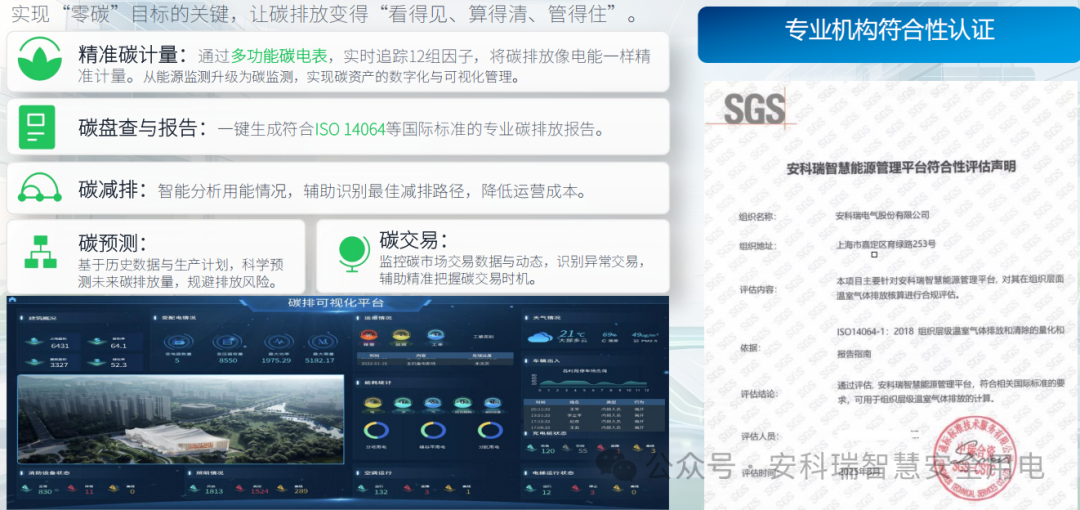Click the teal elevator status icon beside 12

[x=530, y=487]
